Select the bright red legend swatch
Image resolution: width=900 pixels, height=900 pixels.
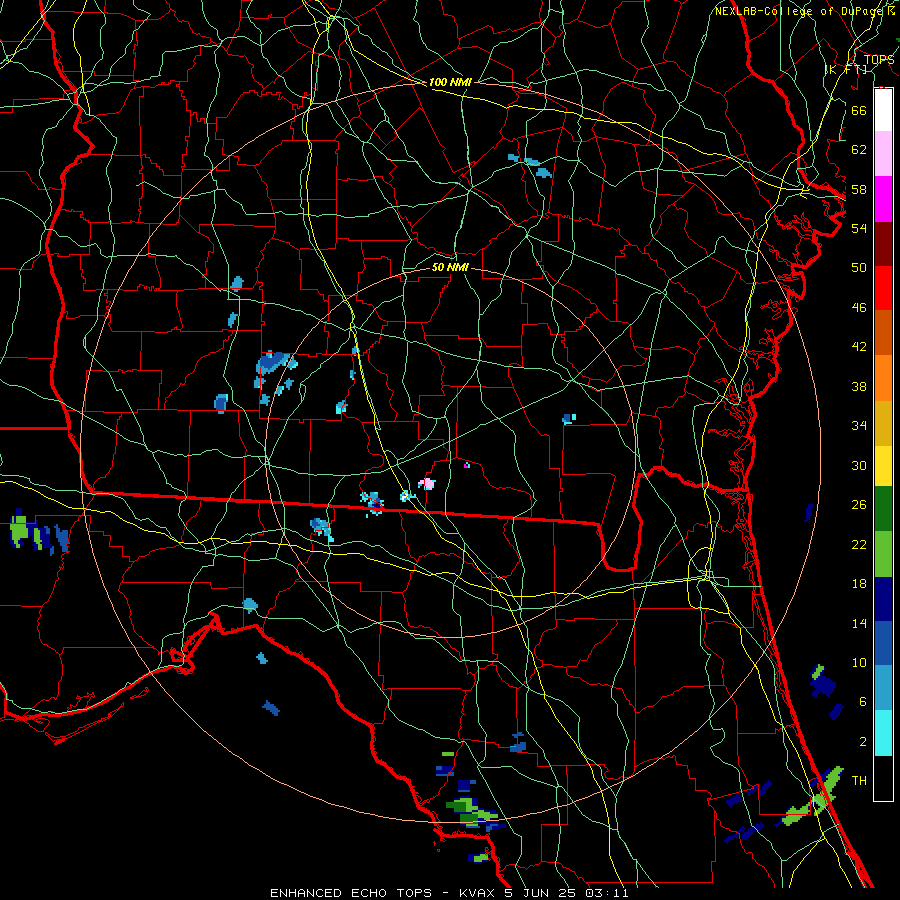coord(883,288)
